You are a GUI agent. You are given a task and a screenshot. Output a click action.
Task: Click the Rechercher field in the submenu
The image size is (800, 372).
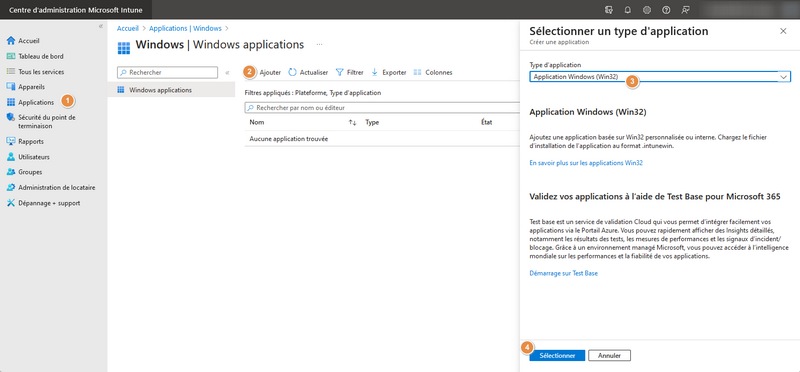pyautogui.click(x=167, y=72)
